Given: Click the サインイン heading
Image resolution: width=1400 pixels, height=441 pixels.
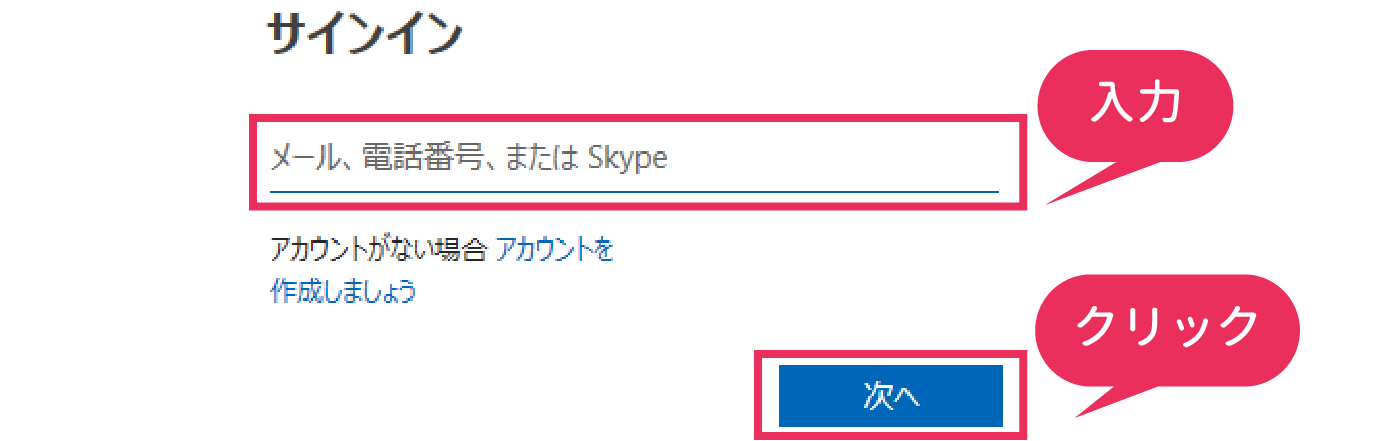Looking at the screenshot, I should tap(365, 37).
